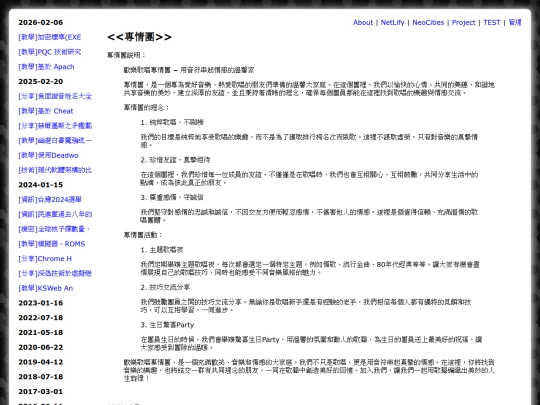This screenshot has width=540, height=405.
Task: Click the TEST link
Action: [x=491, y=22]
